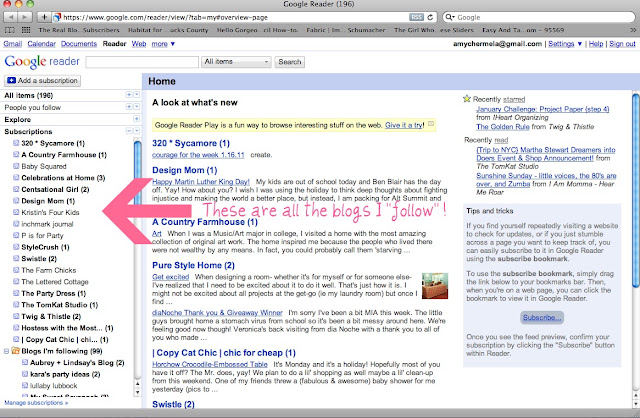Open Documents from the top bar
Image resolution: width=640 pixels, height=418 pixels.
coord(79,44)
